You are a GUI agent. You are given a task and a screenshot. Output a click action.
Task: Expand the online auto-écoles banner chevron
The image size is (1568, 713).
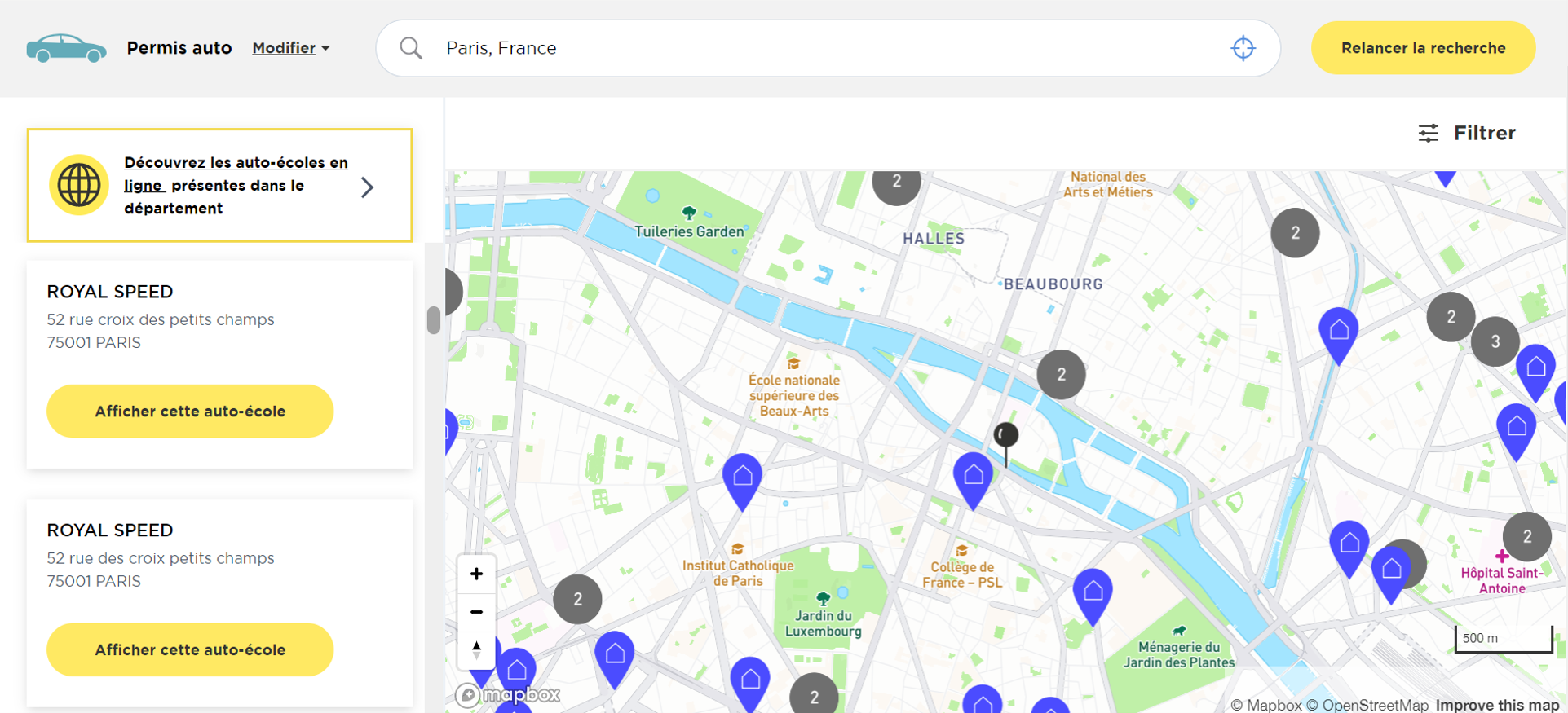tap(368, 187)
